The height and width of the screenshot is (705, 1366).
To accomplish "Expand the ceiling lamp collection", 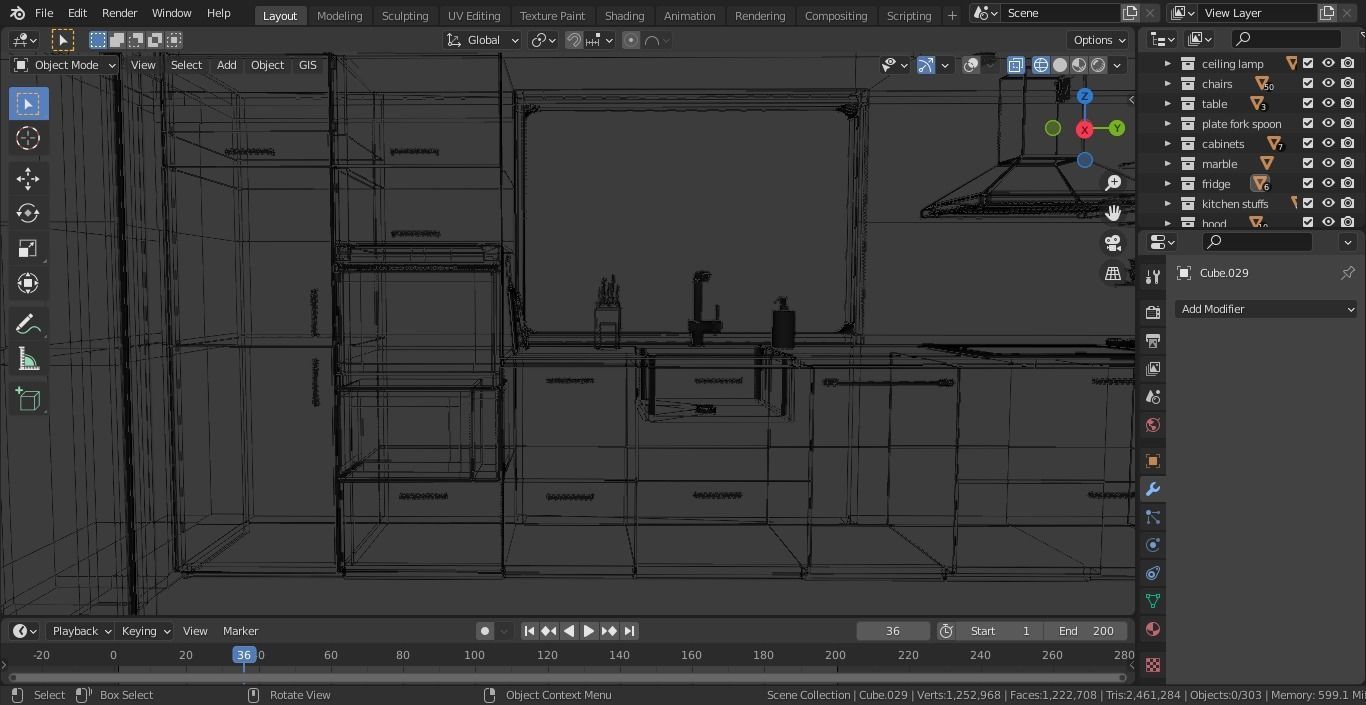I will pos(1167,63).
